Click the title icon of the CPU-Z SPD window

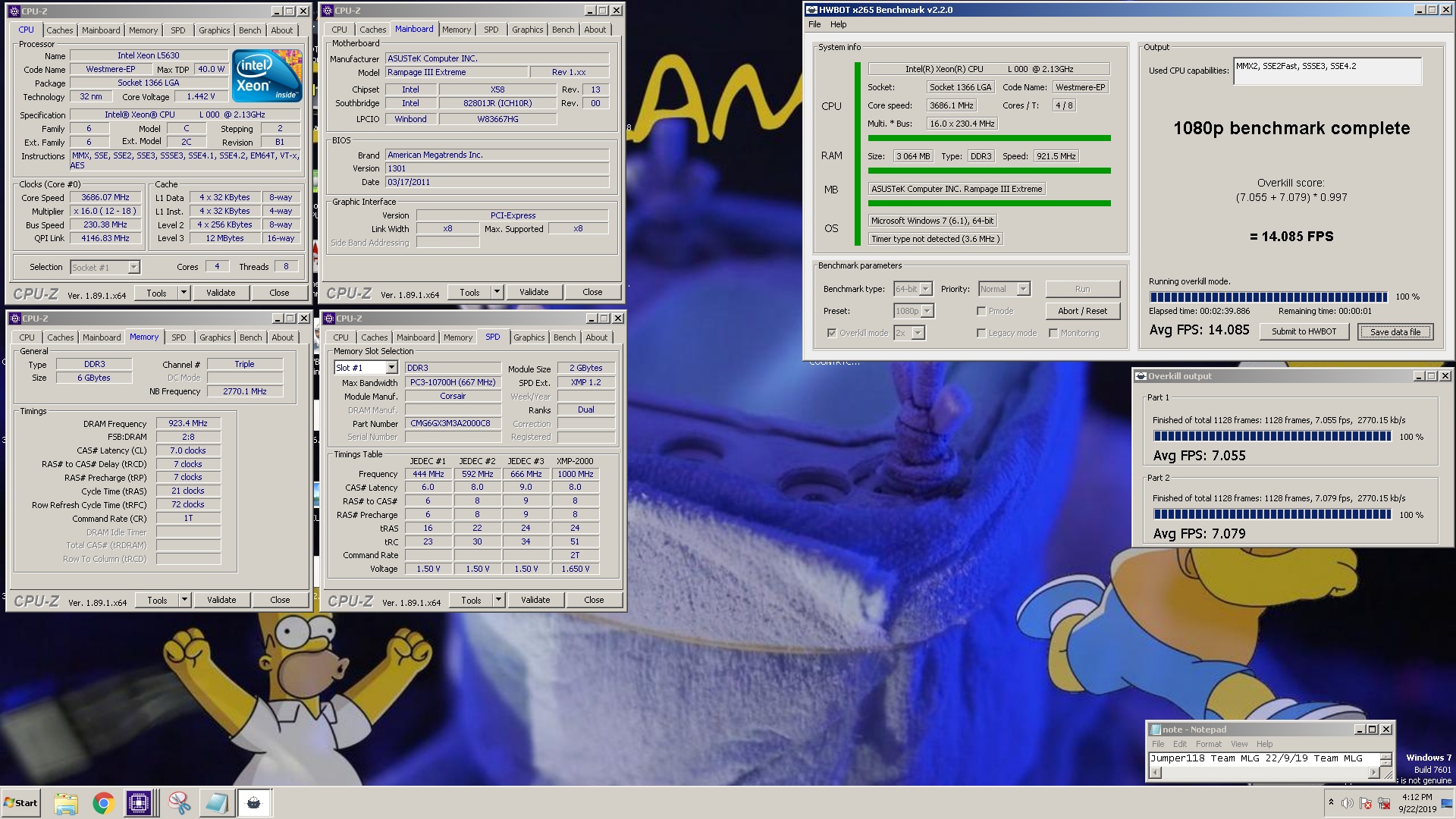point(328,318)
